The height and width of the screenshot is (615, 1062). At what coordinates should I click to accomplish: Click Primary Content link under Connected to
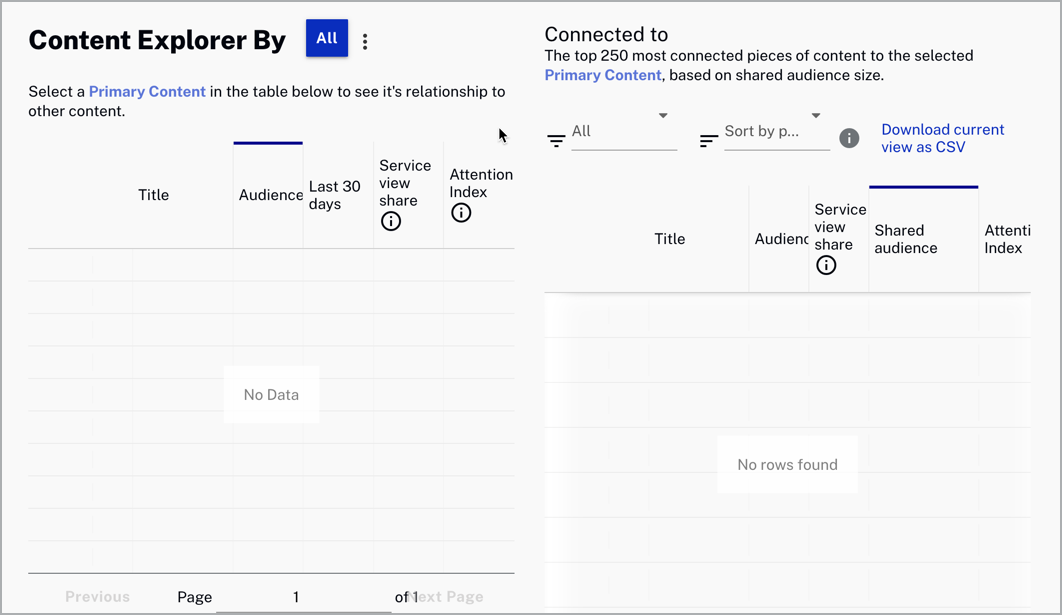(602, 74)
